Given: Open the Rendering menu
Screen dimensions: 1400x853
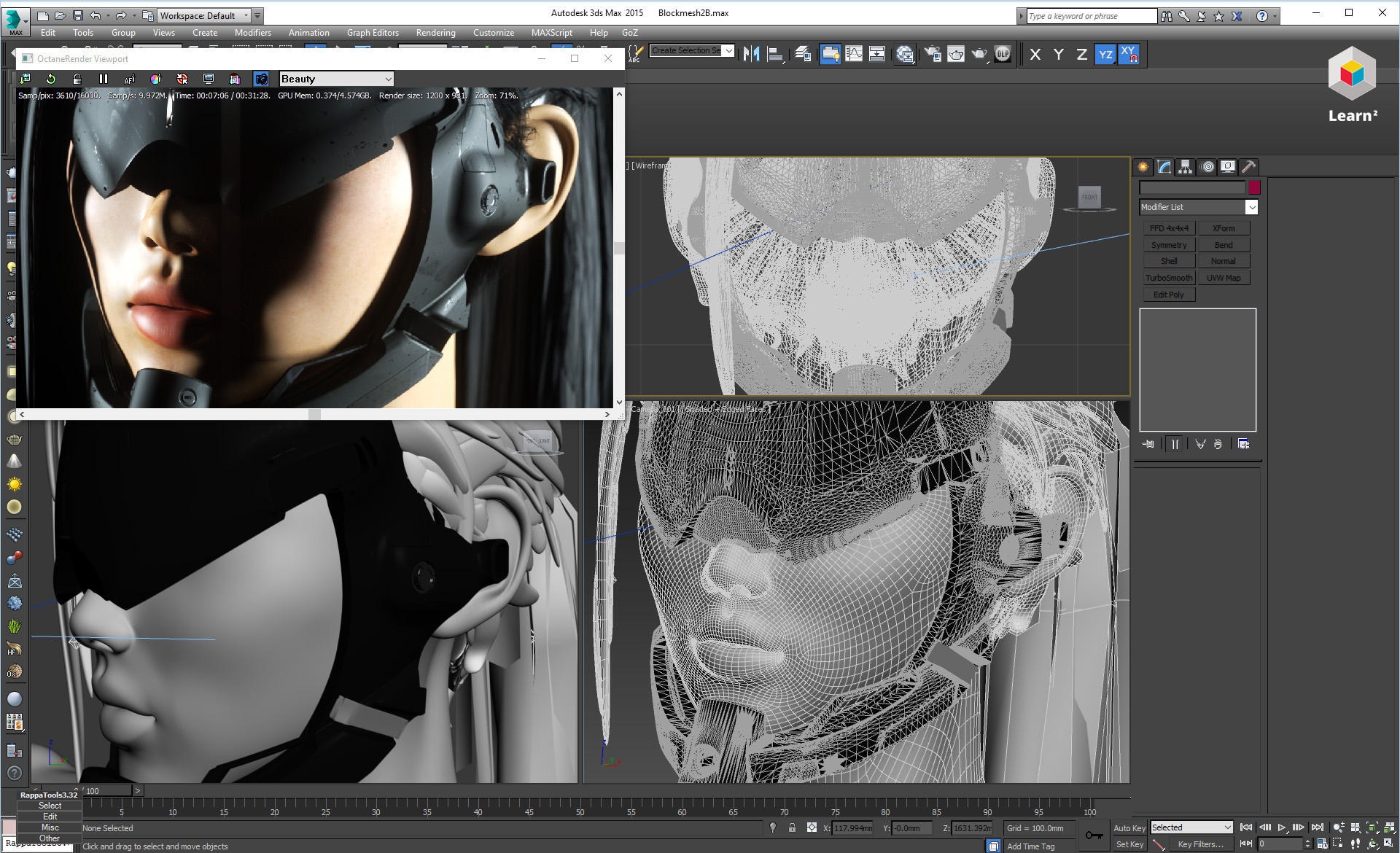Looking at the screenshot, I should (x=435, y=33).
